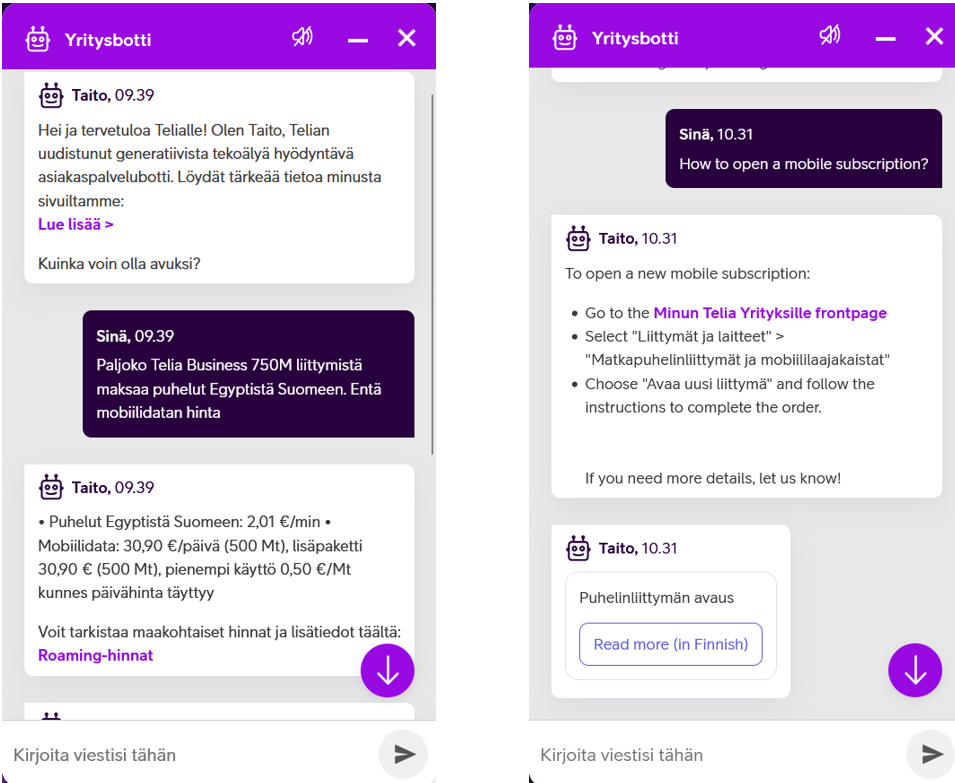Open 'Minun Telia Yrityksille frontpage' link
The image size is (955, 783).
pyautogui.click(x=770, y=313)
